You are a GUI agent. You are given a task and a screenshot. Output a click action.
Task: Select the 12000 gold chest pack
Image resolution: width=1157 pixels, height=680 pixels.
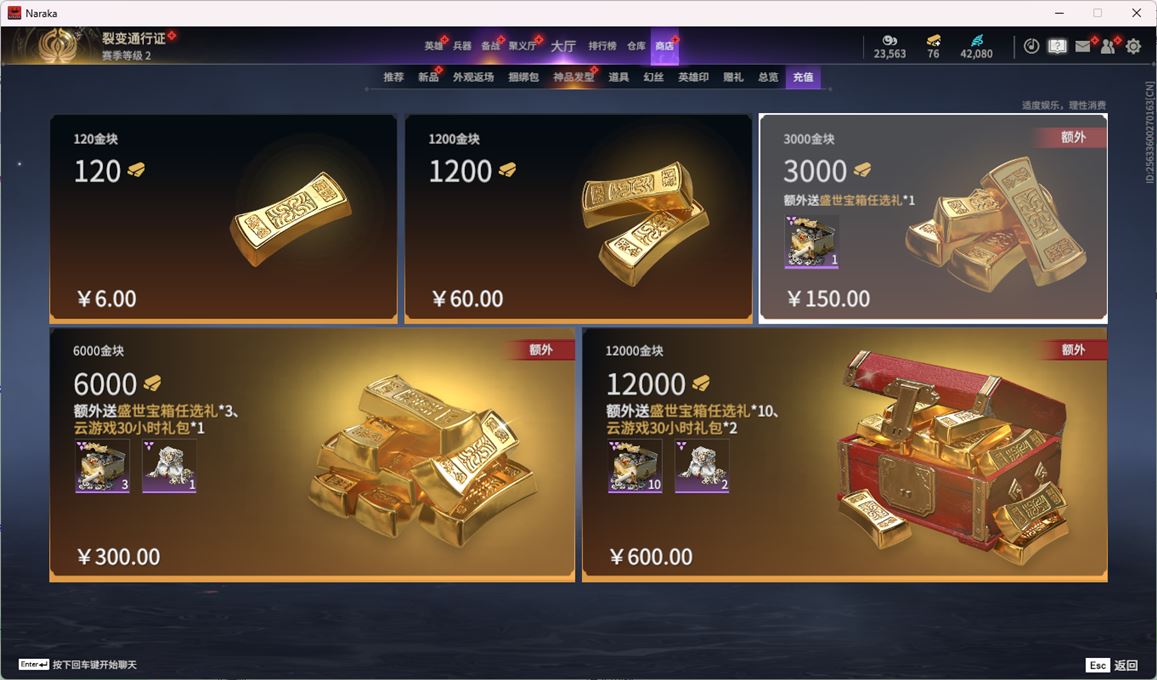(845, 455)
